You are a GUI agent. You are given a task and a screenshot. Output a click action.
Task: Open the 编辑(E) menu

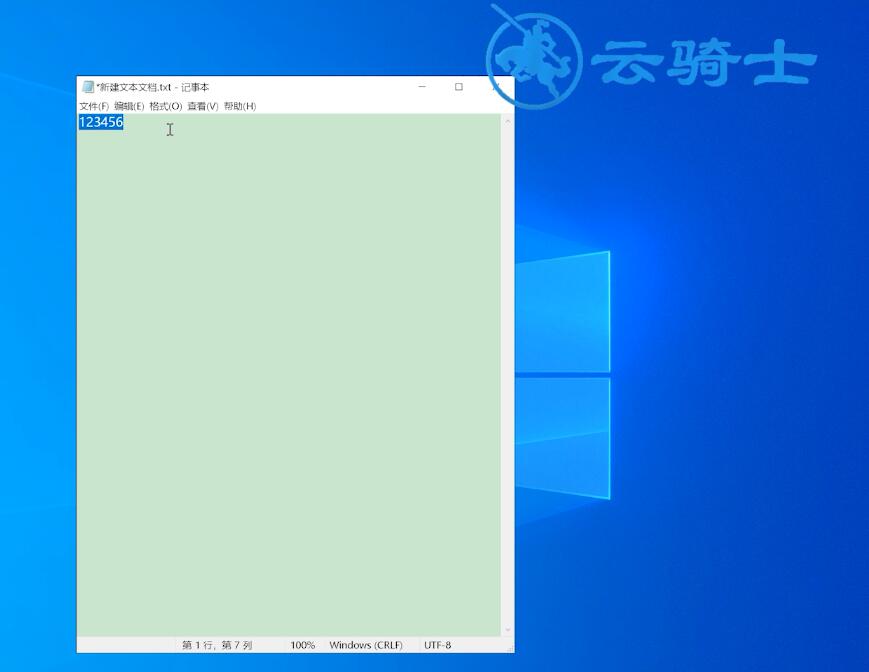(x=129, y=106)
